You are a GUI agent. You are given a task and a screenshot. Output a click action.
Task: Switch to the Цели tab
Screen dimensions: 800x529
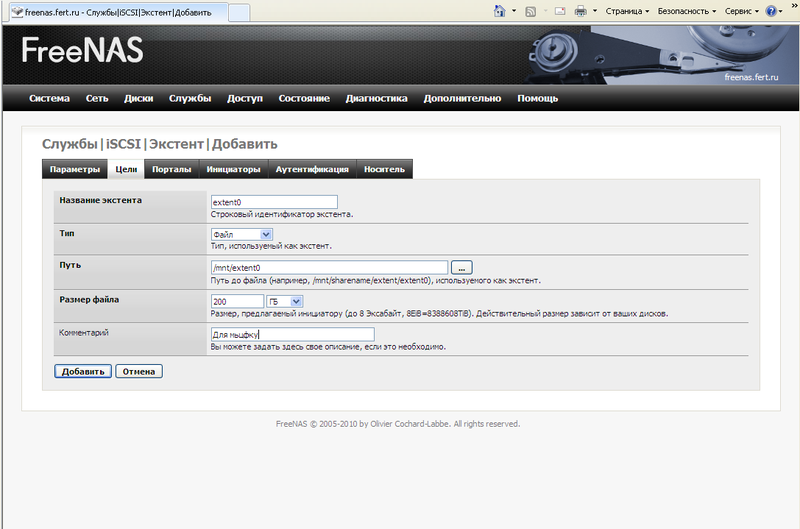126,169
